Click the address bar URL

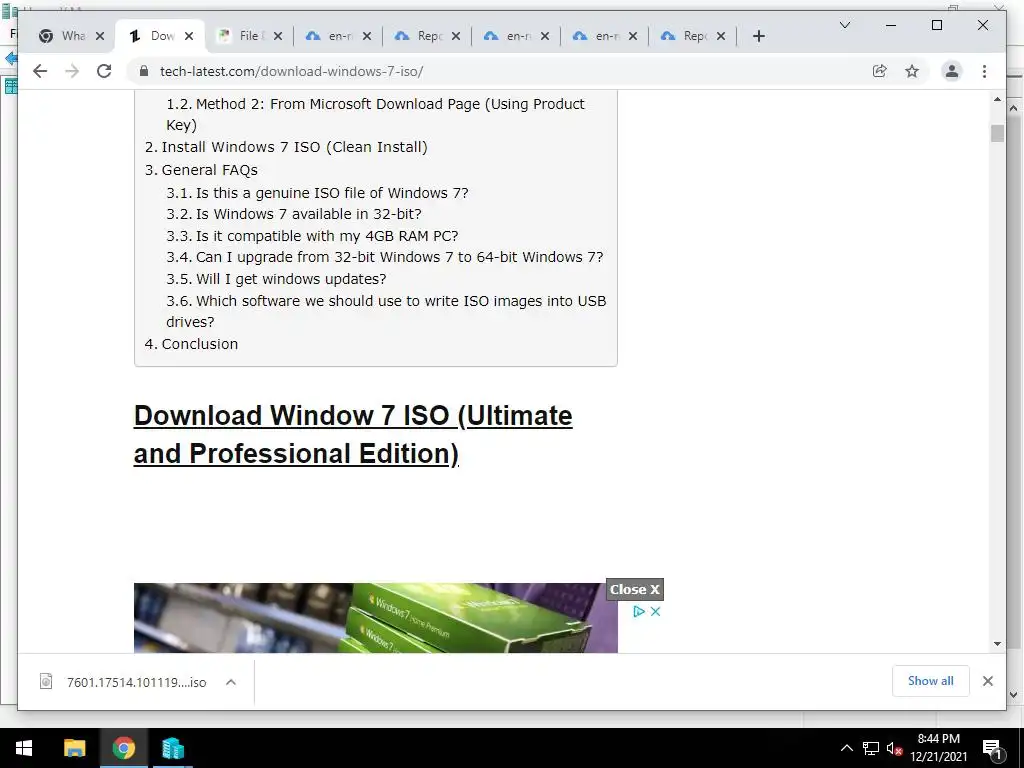click(291, 71)
